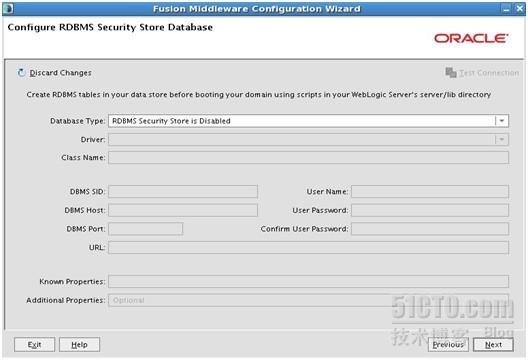528x360 pixels.
Task: Open the Database Type dropdown arrow
Action: pyautogui.click(x=501, y=121)
